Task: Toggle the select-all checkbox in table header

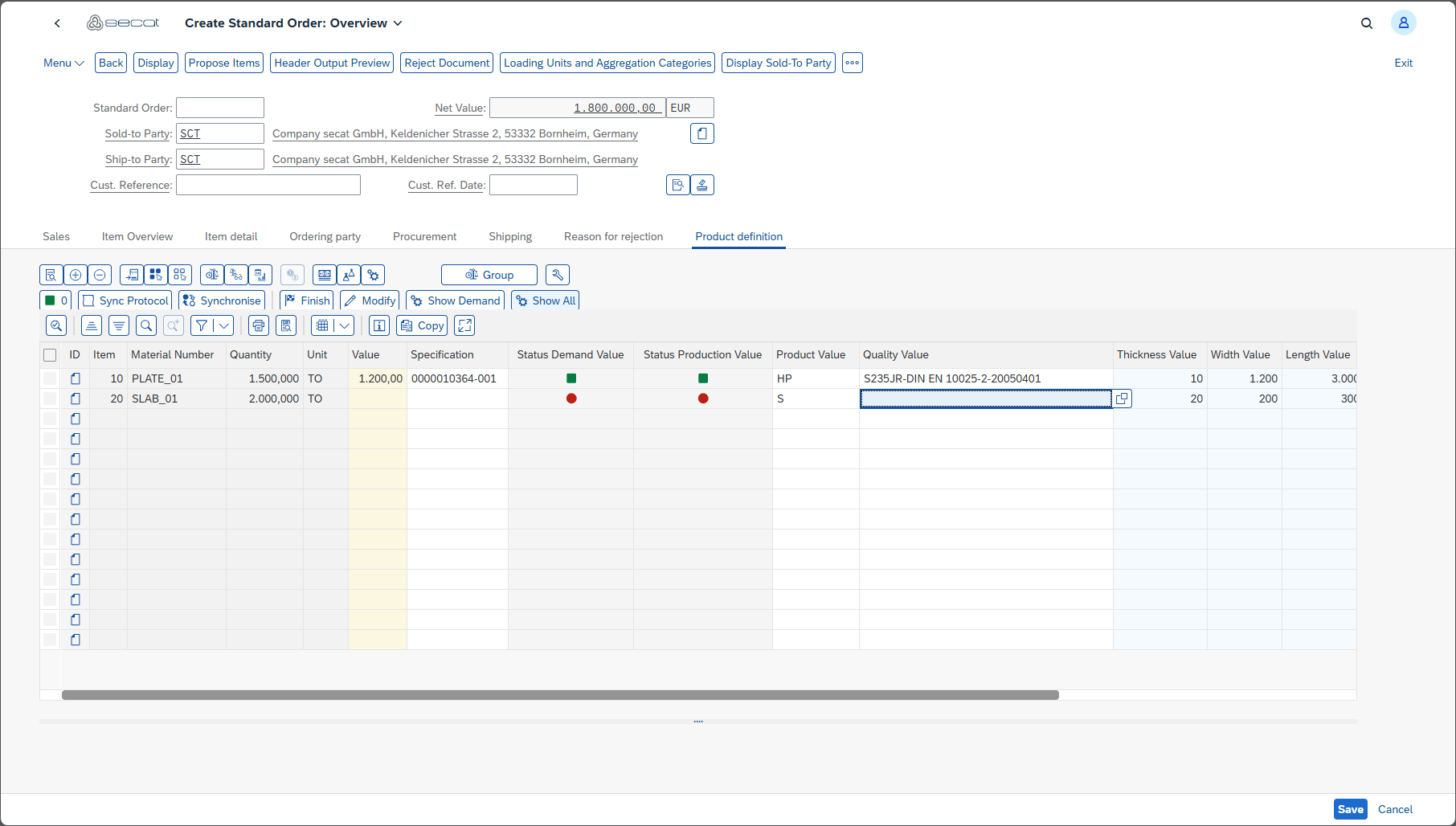Action: click(50, 355)
